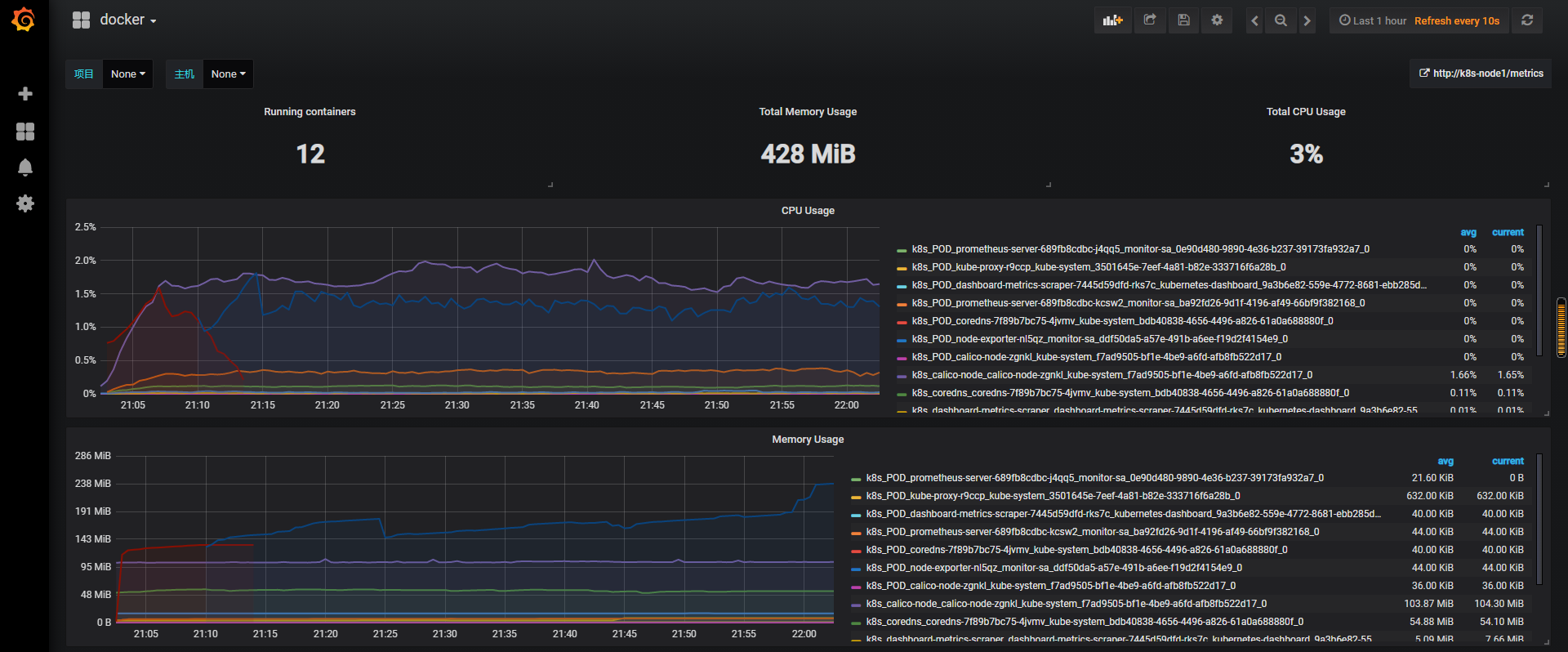The height and width of the screenshot is (652, 1568).
Task: Open the 项目 variable None dropdown
Action: point(128,74)
